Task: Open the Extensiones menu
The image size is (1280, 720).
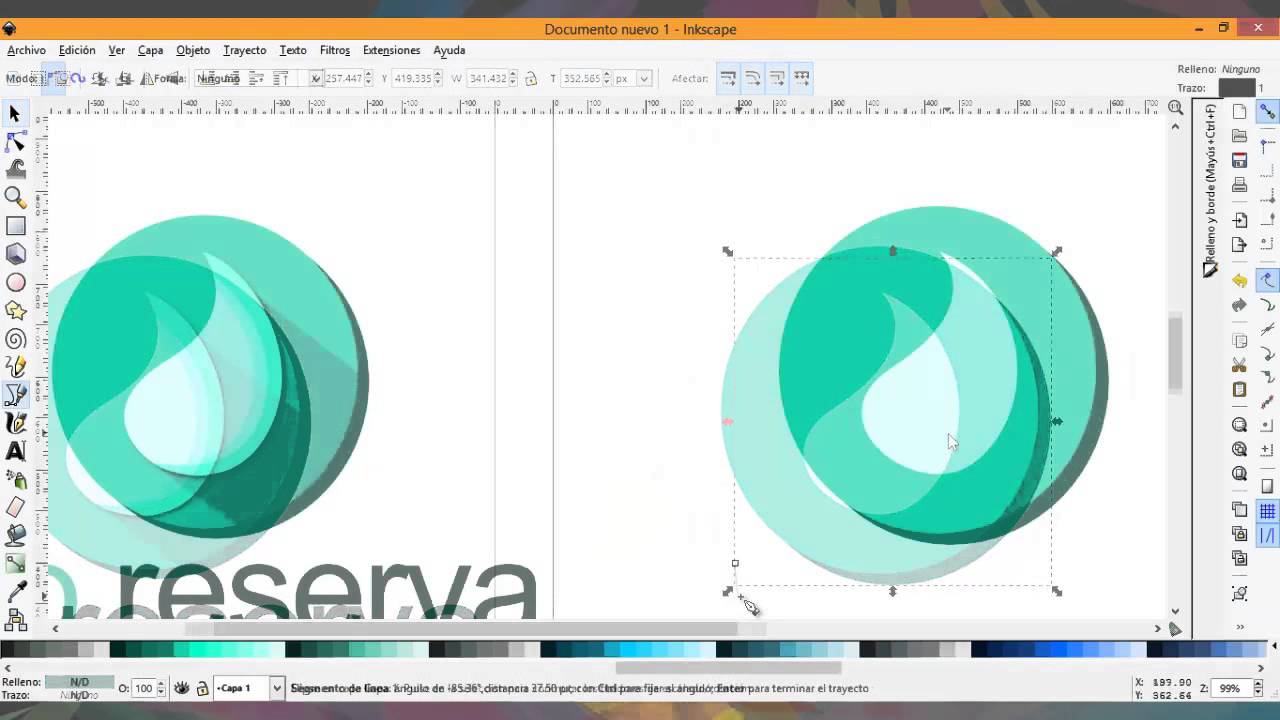Action: pyautogui.click(x=391, y=50)
